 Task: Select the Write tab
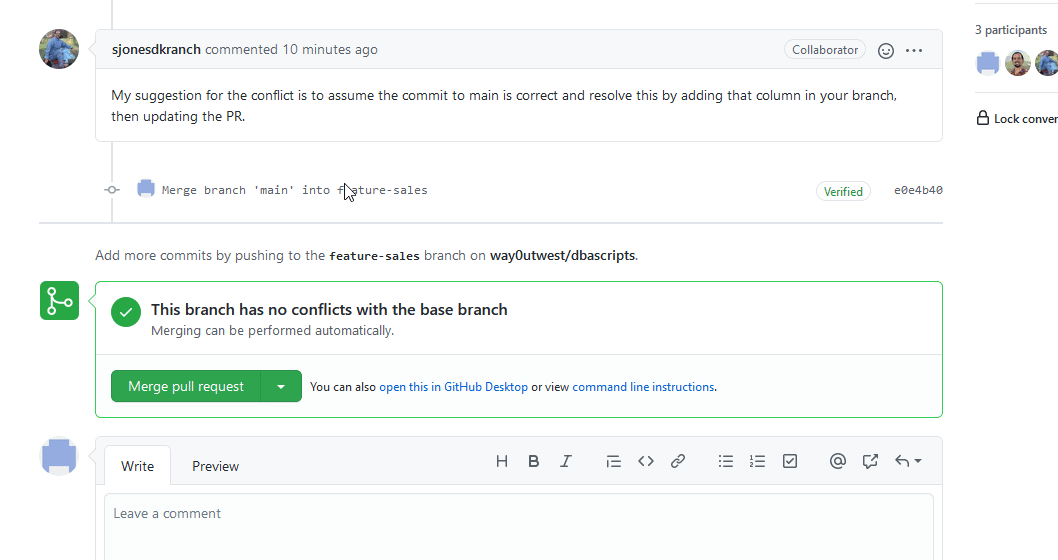tap(137, 466)
